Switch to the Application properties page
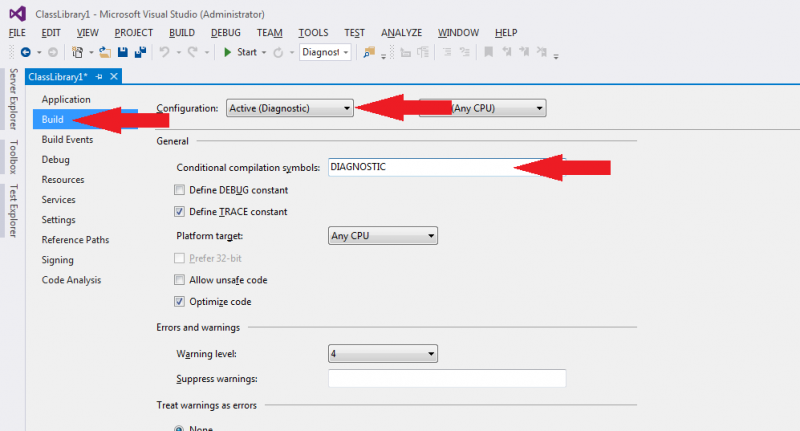The image size is (800, 431). tap(66, 99)
